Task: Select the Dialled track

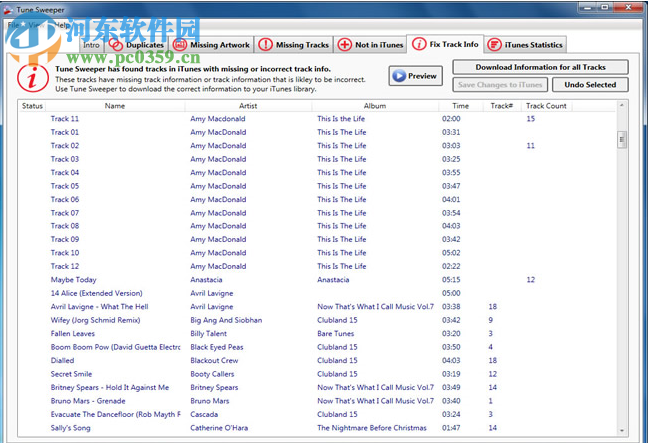Action: (x=316, y=361)
